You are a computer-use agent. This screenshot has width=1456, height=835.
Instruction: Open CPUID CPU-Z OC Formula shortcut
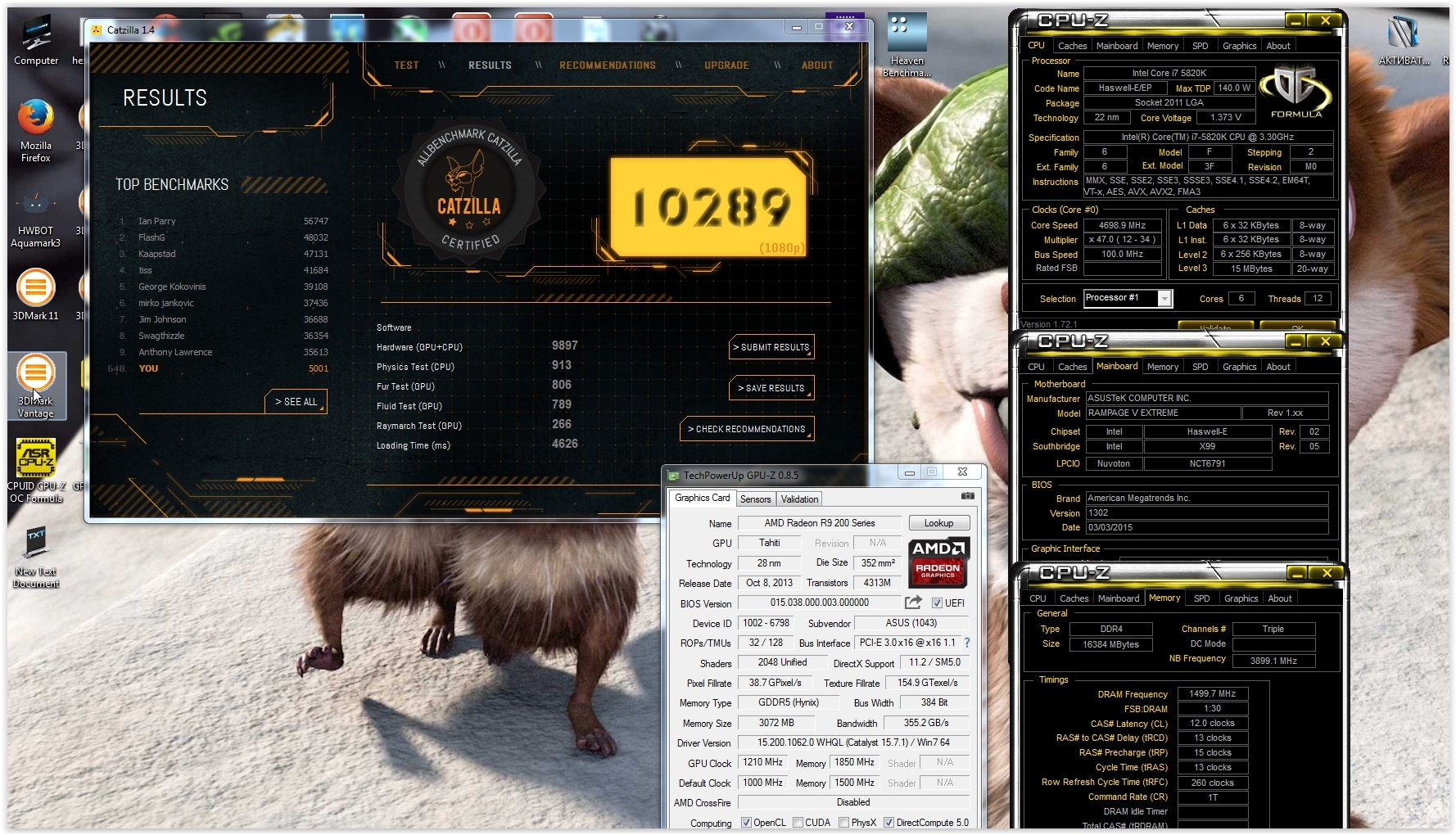pyautogui.click(x=36, y=471)
